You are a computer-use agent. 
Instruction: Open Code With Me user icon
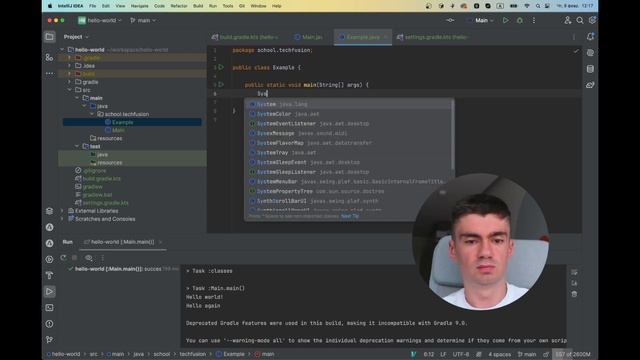(x=567, y=20)
